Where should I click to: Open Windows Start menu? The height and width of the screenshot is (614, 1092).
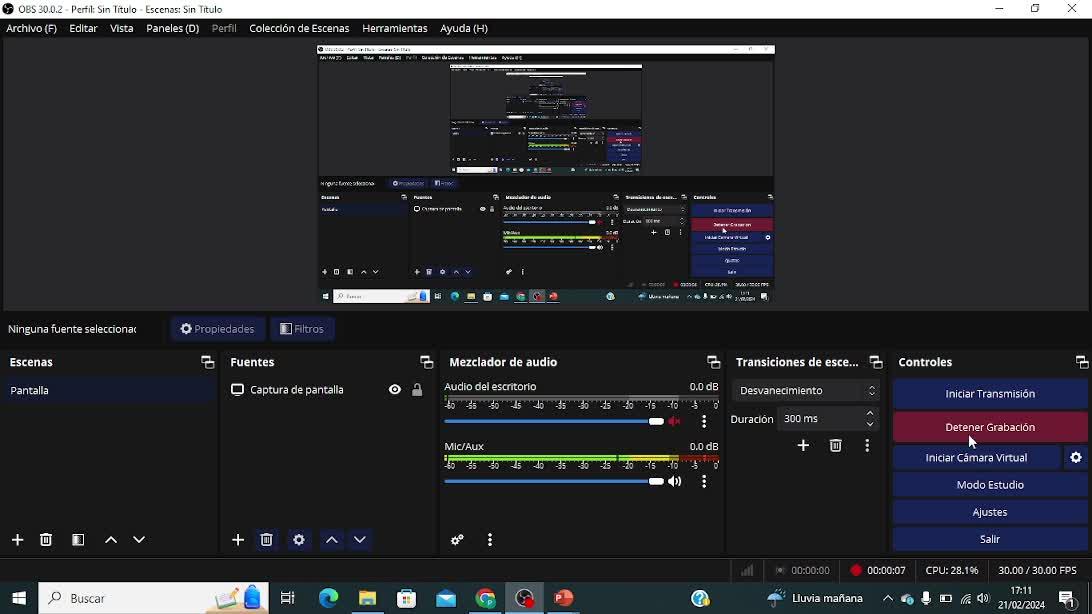pos(19,598)
